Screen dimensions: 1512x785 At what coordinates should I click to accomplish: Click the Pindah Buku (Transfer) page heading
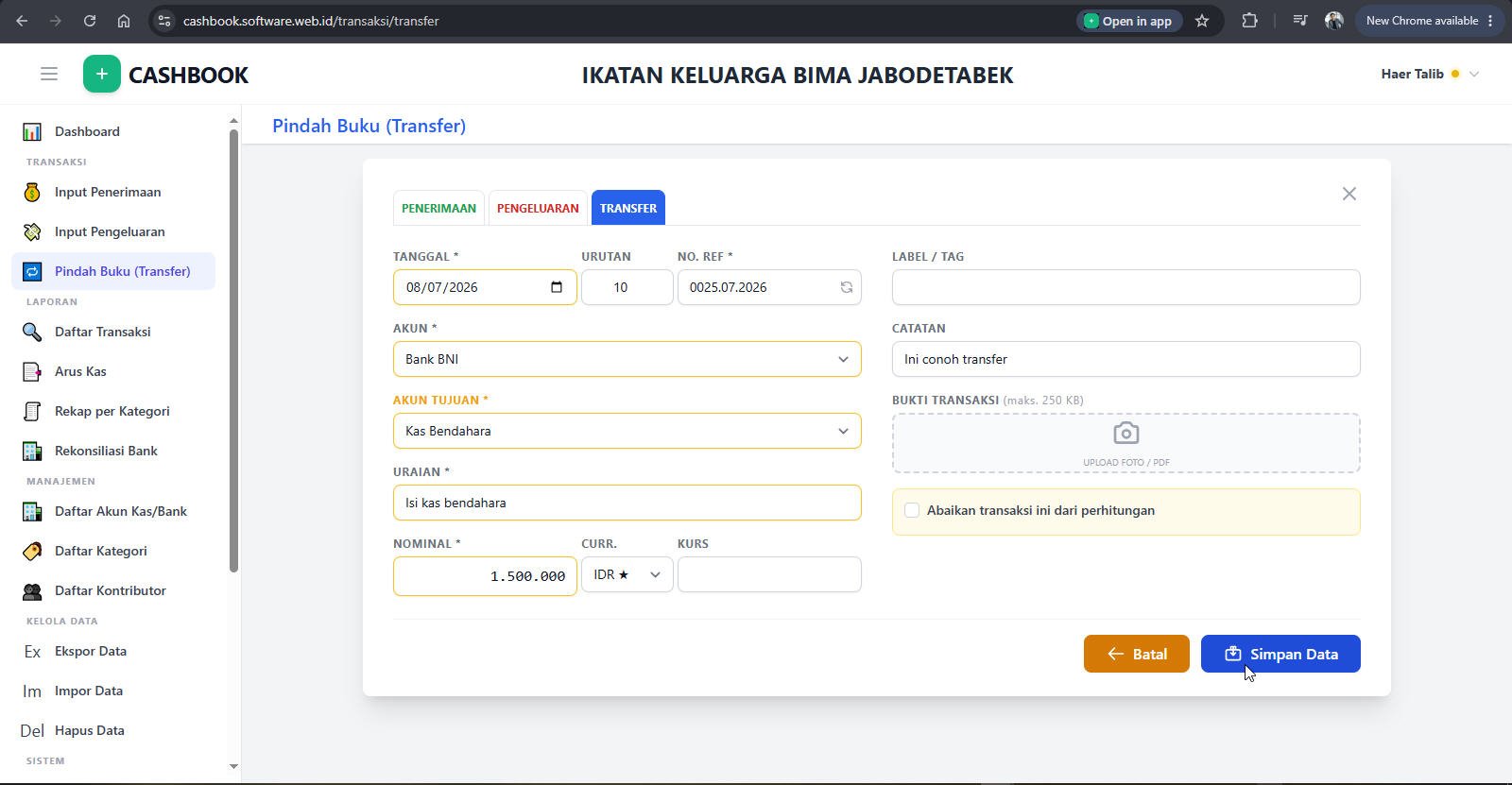click(x=369, y=126)
